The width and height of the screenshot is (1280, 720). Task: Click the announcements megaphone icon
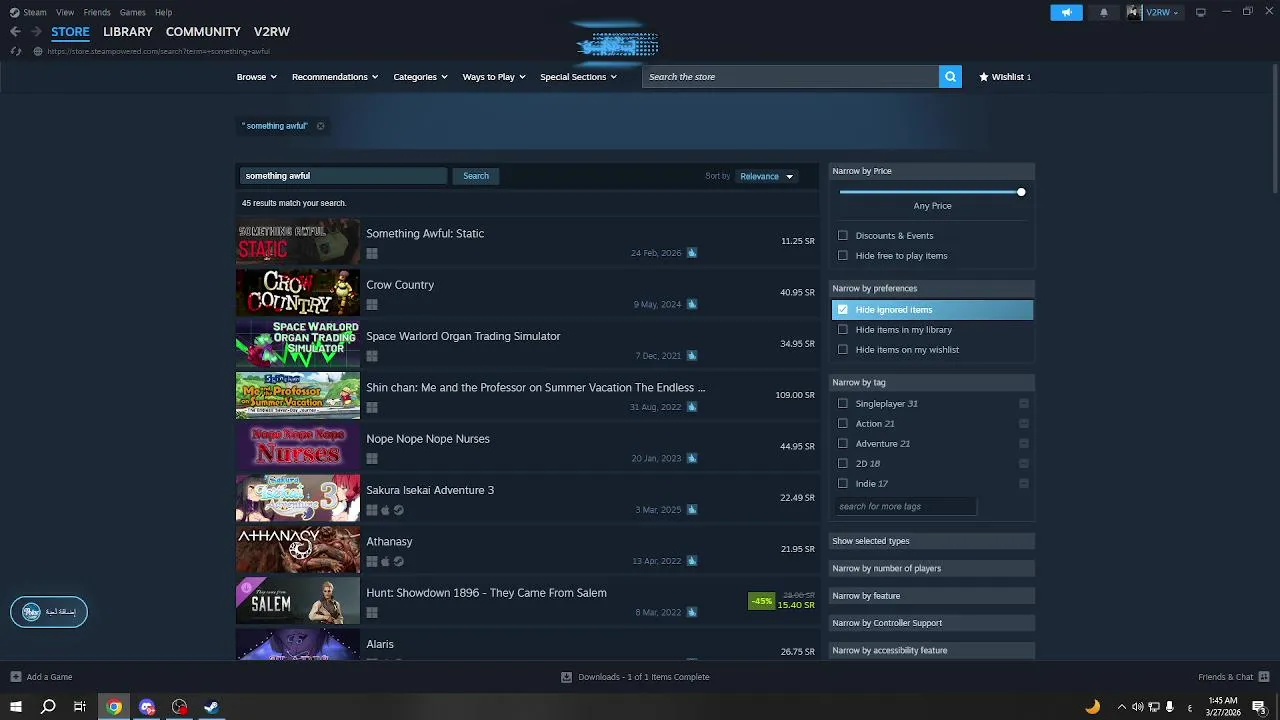point(1066,12)
